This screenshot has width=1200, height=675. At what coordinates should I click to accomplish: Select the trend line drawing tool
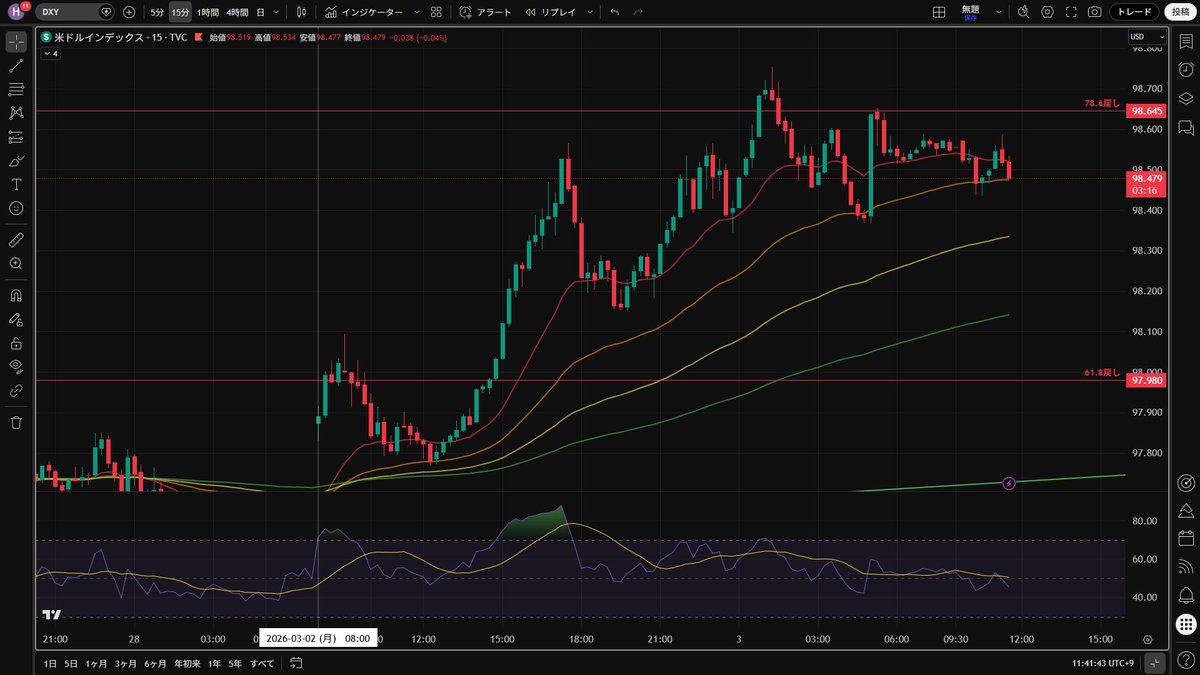pyautogui.click(x=16, y=66)
